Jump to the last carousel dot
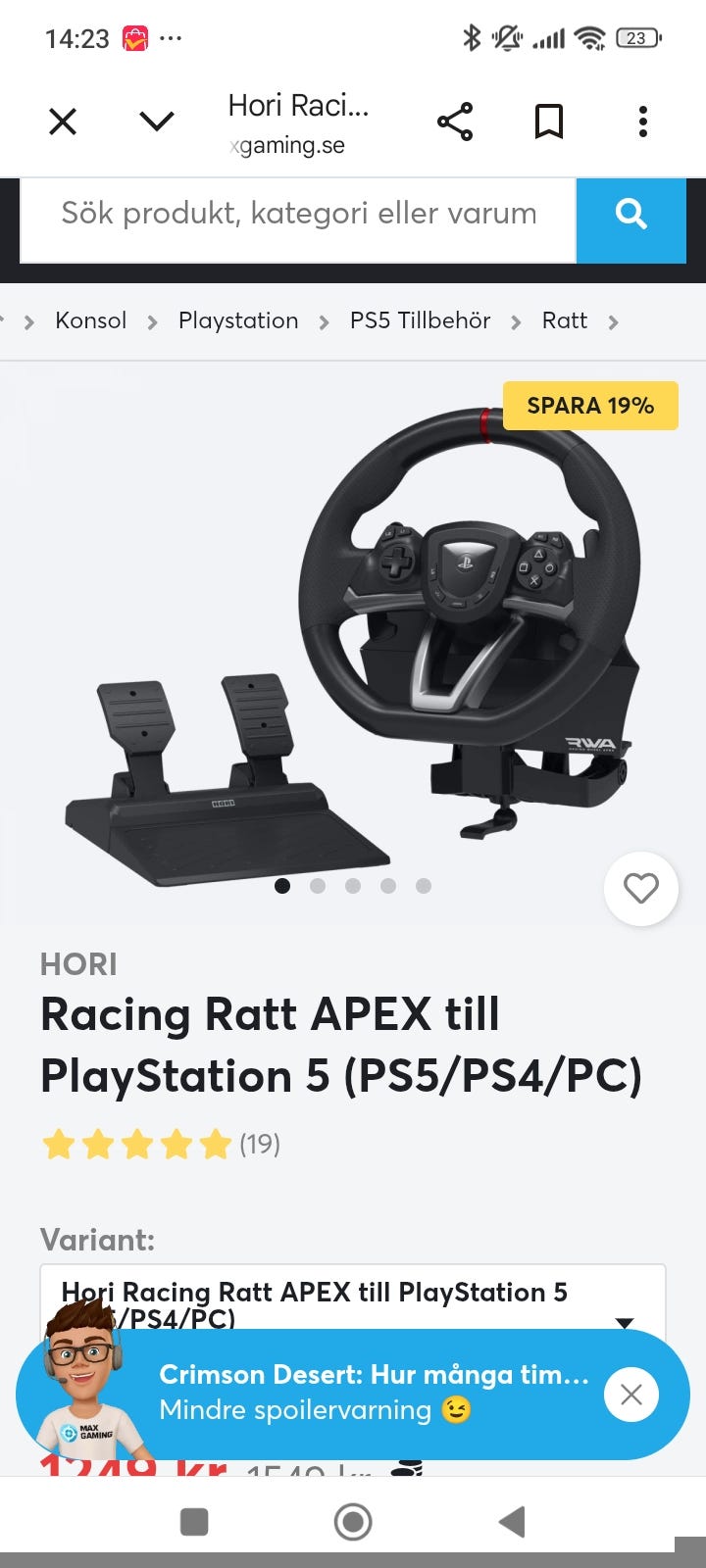This screenshot has height=1568, width=706. pyautogui.click(x=424, y=886)
